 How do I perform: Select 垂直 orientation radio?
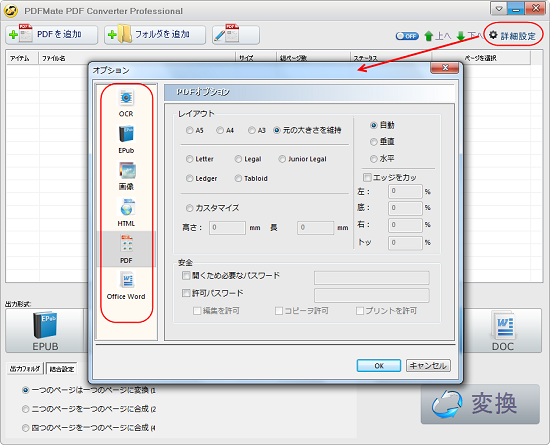pos(374,142)
